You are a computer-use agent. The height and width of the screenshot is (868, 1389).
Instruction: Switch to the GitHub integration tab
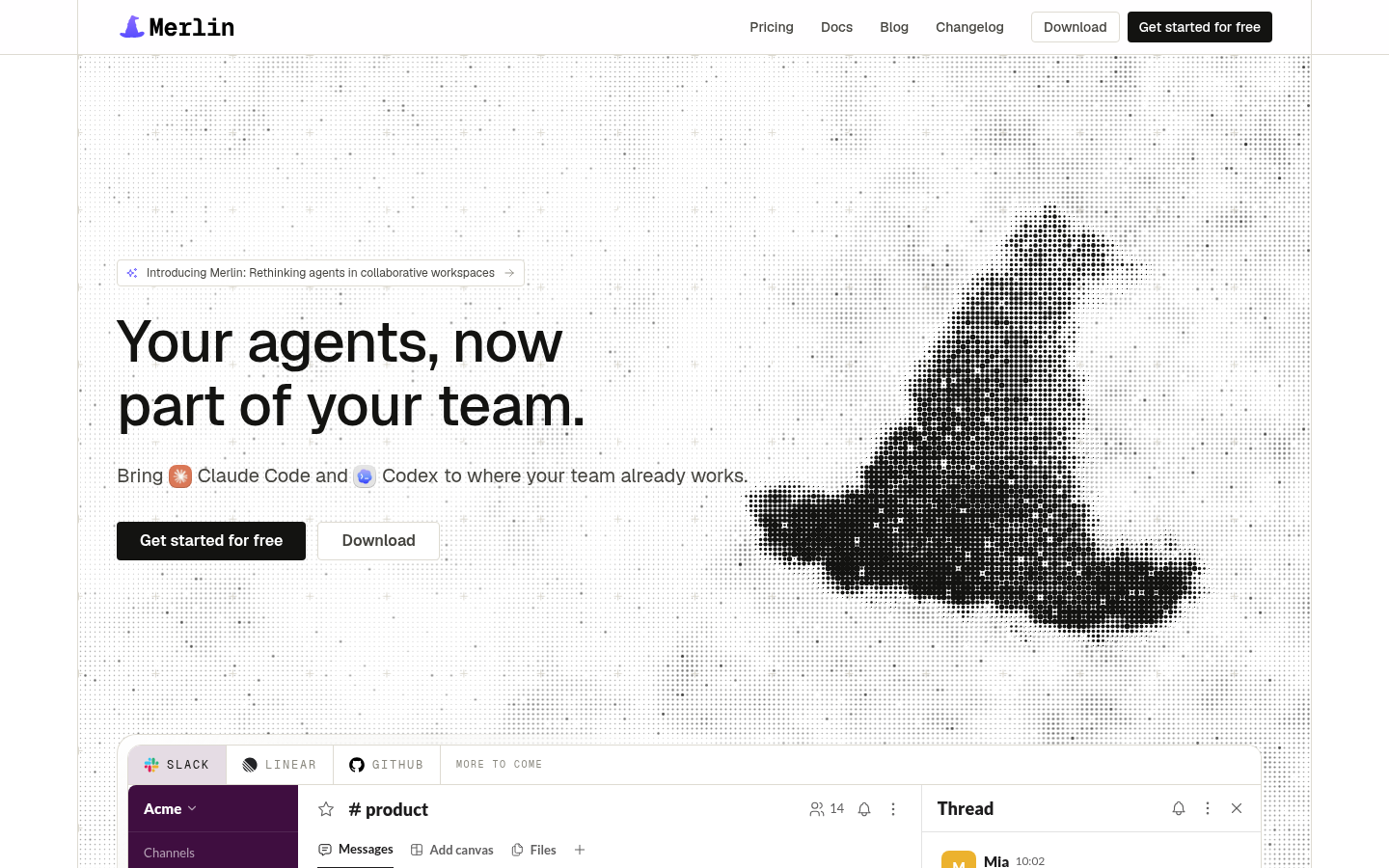[x=387, y=765]
